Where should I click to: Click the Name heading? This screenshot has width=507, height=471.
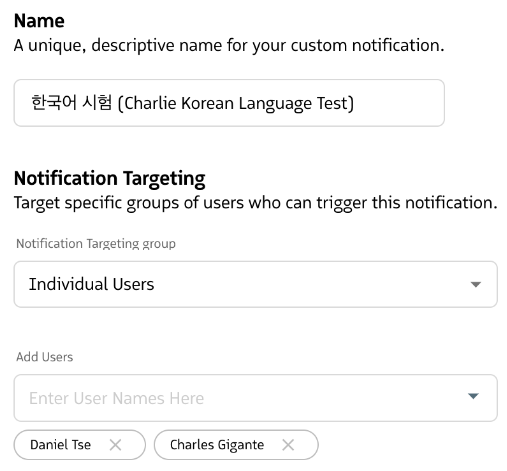pos(39,21)
